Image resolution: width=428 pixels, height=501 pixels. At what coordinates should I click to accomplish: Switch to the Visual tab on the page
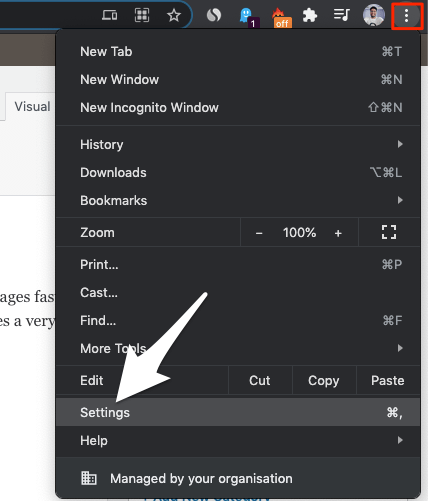point(32,107)
